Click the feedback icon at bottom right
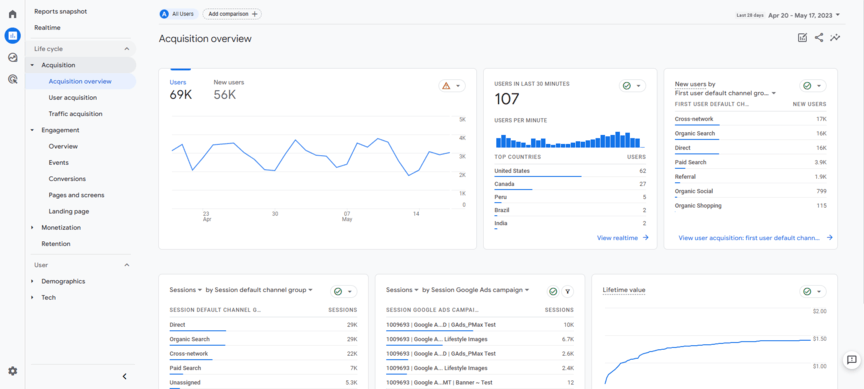 (851, 360)
